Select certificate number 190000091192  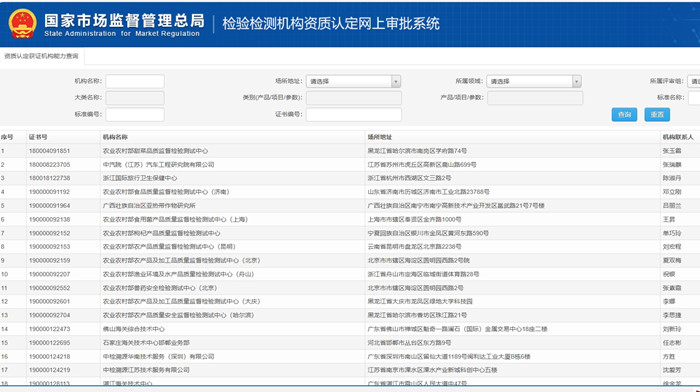click(49, 192)
